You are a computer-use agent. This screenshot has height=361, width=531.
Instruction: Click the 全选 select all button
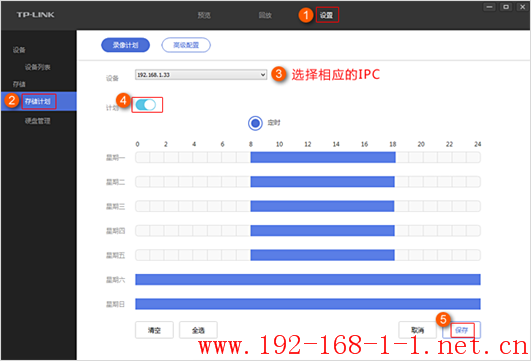[x=198, y=330]
